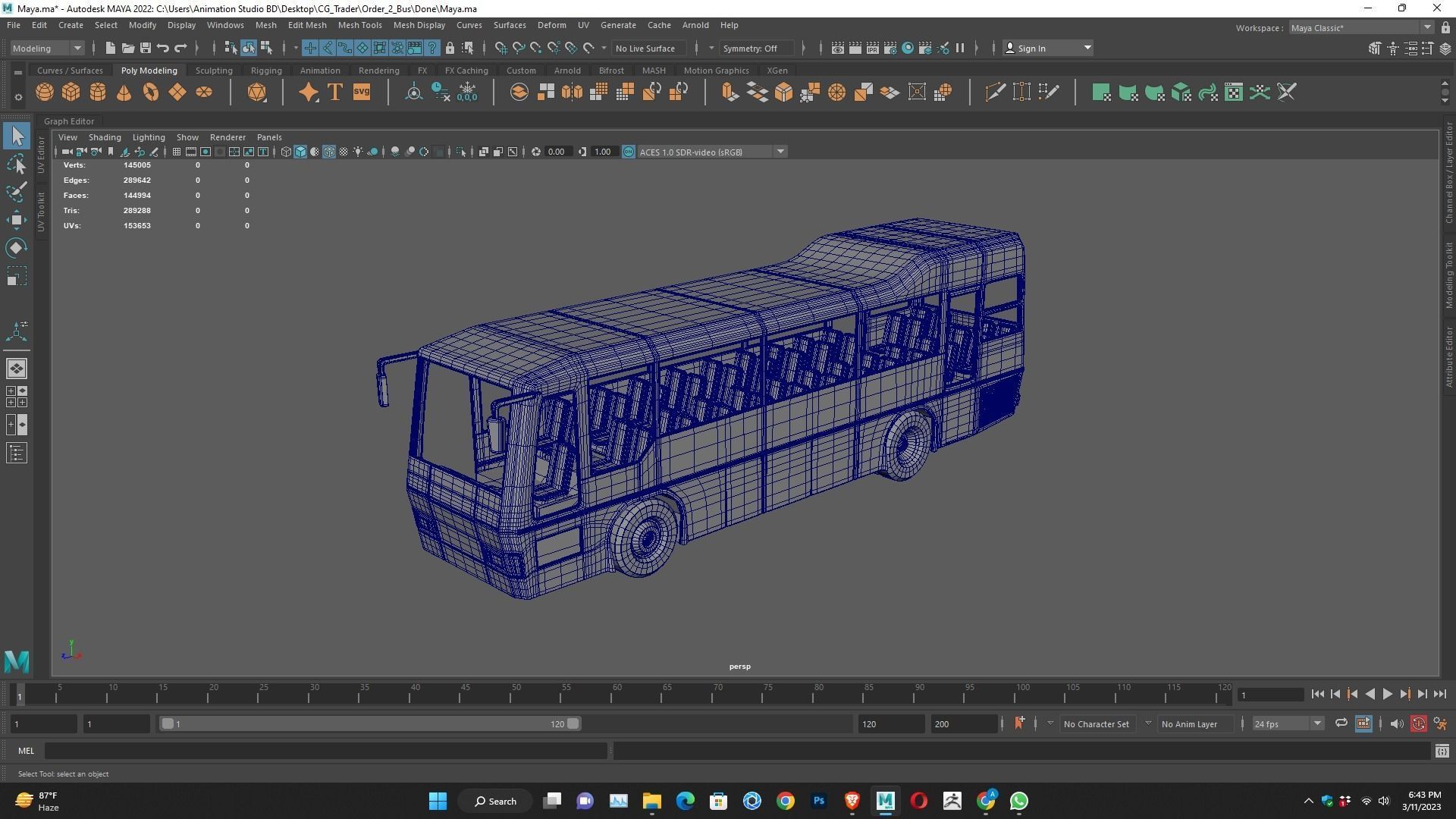This screenshot has width=1456, height=819.
Task: Switch to the Sculpting shelf tab
Action: click(x=214, y=71)
